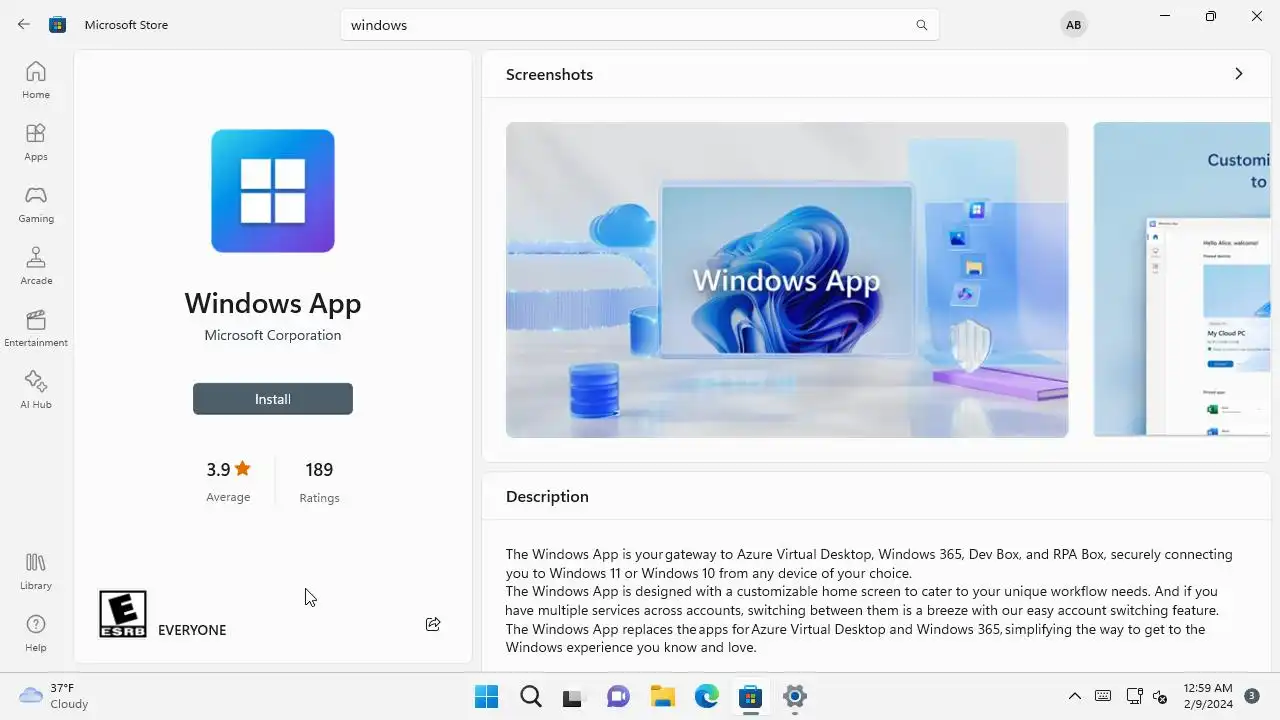Click the Microsoft Corporation publisher name
The width and height of the screenshot is (1280, 720).
[x=273, y=335]
